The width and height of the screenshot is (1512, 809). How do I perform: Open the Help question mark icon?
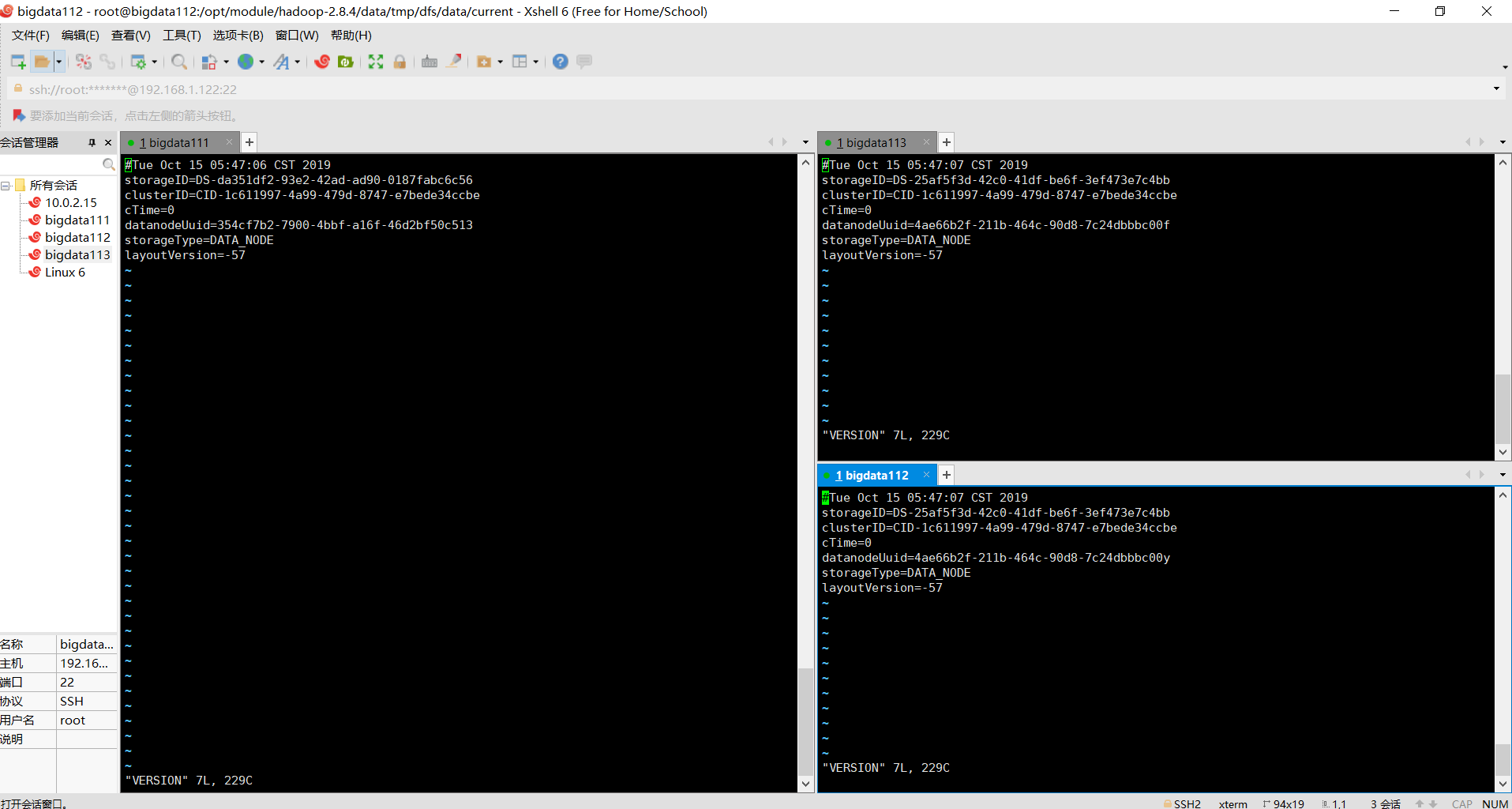(560, 62)
